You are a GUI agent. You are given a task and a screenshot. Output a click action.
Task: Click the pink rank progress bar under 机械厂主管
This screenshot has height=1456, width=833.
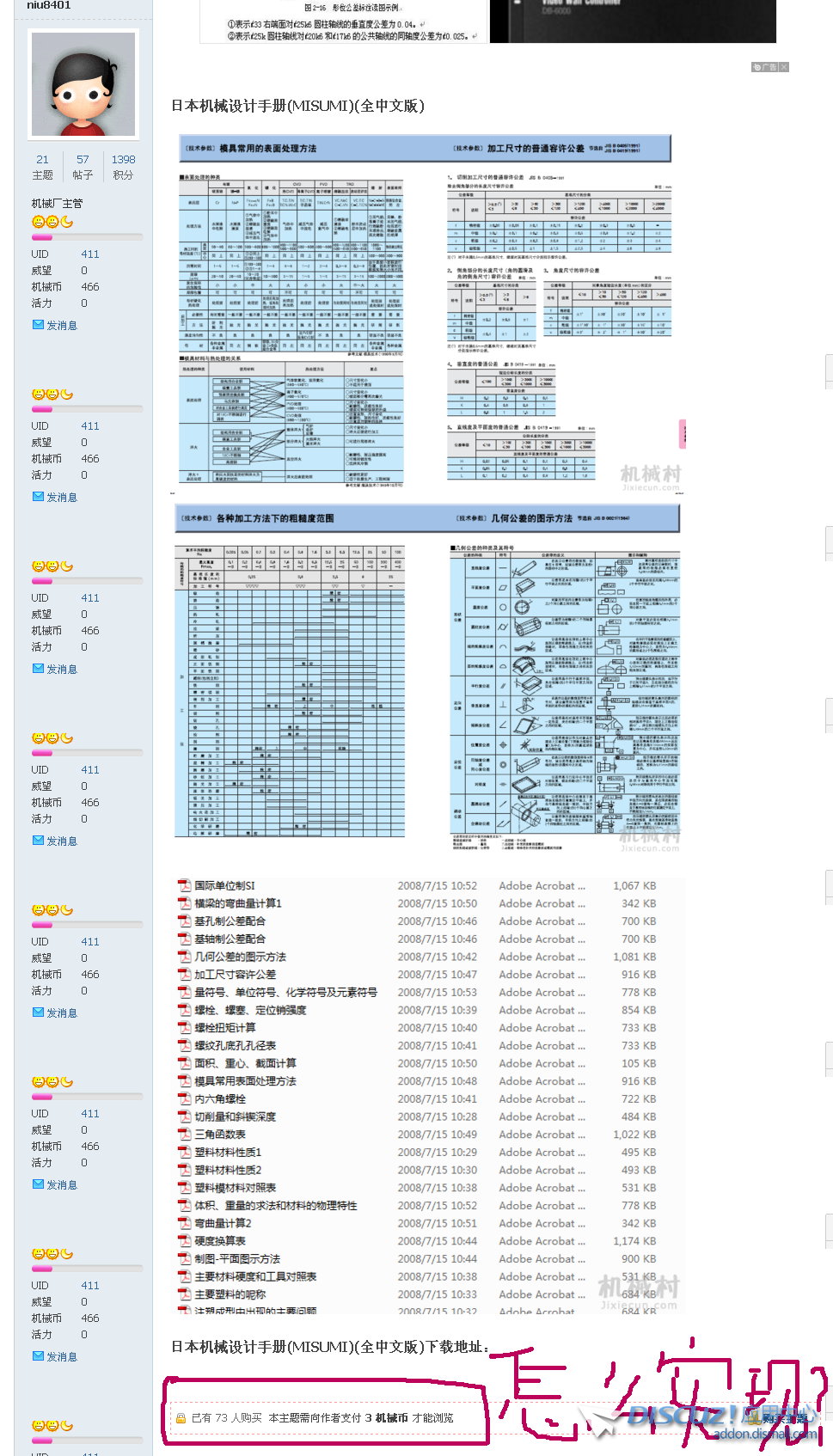[86, 237]
